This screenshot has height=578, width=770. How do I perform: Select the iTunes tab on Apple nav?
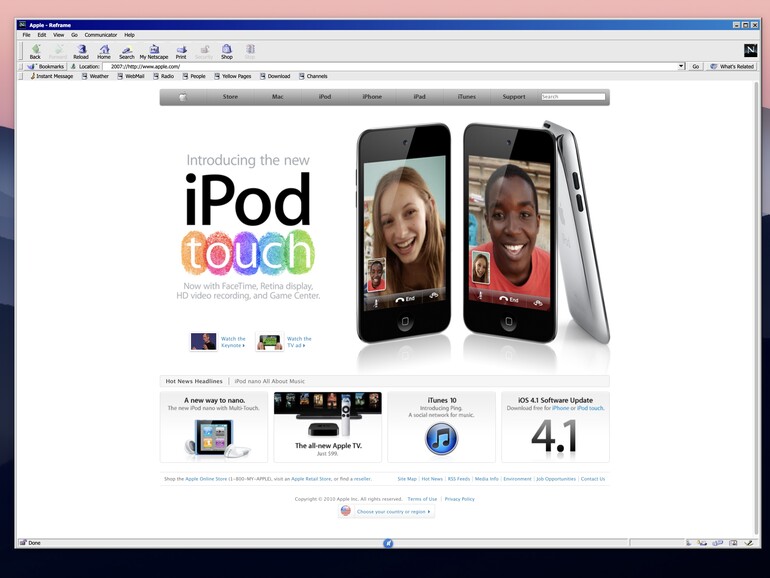coord(467,97)
